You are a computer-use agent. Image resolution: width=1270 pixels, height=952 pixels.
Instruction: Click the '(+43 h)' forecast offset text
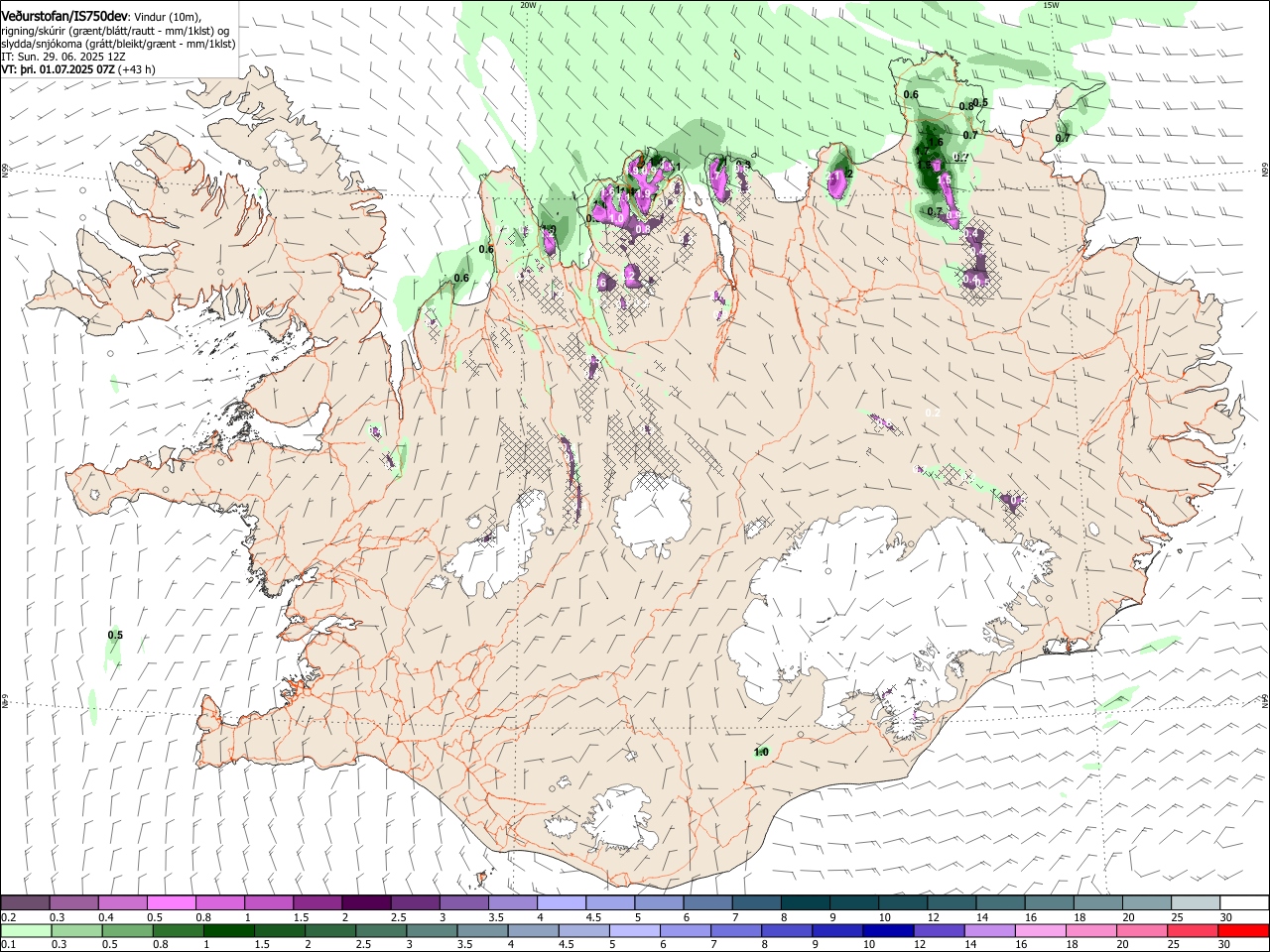136,69
